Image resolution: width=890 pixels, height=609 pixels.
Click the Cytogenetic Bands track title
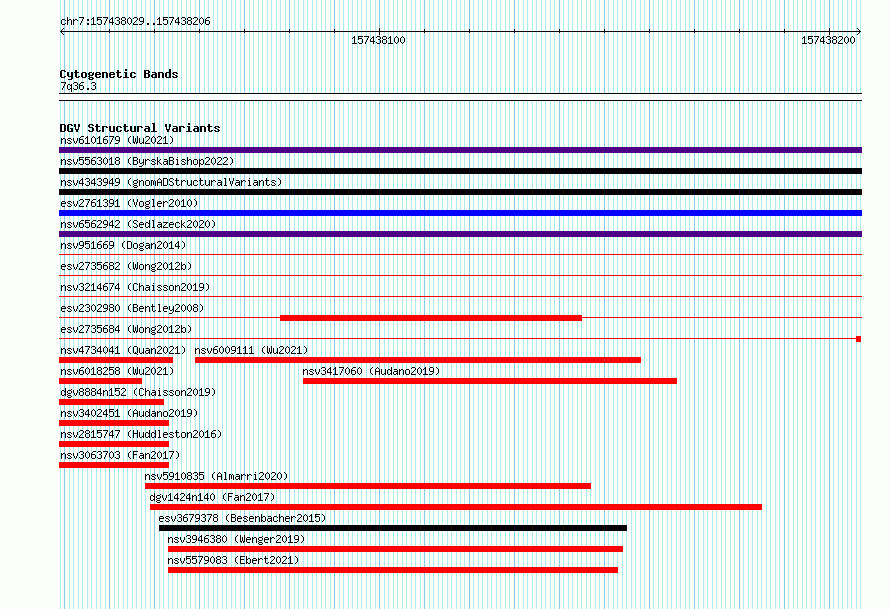click(x=119, y=74)
